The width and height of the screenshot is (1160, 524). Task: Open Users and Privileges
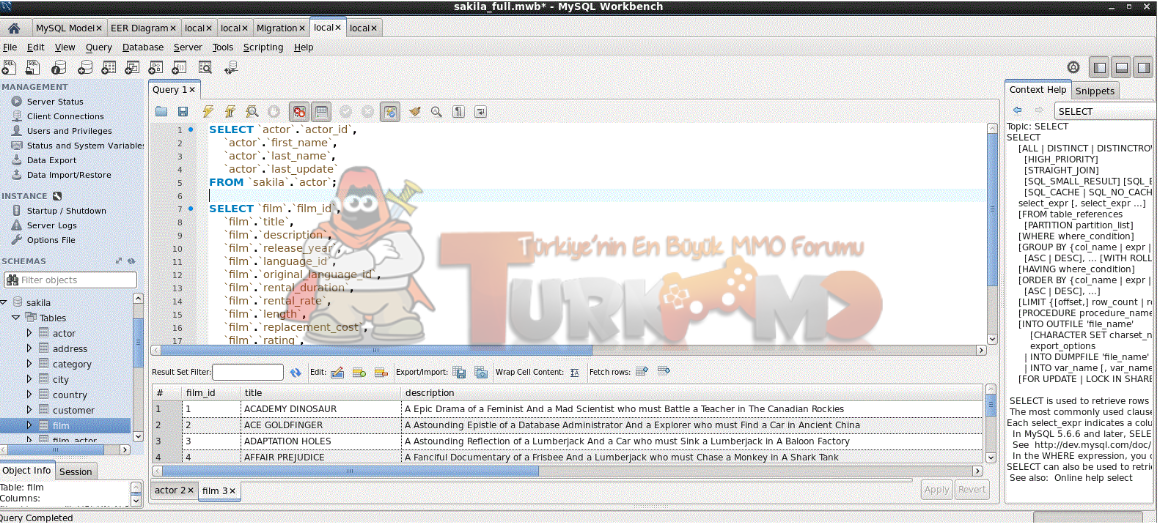pyautogui.click(x=69, y=131)
